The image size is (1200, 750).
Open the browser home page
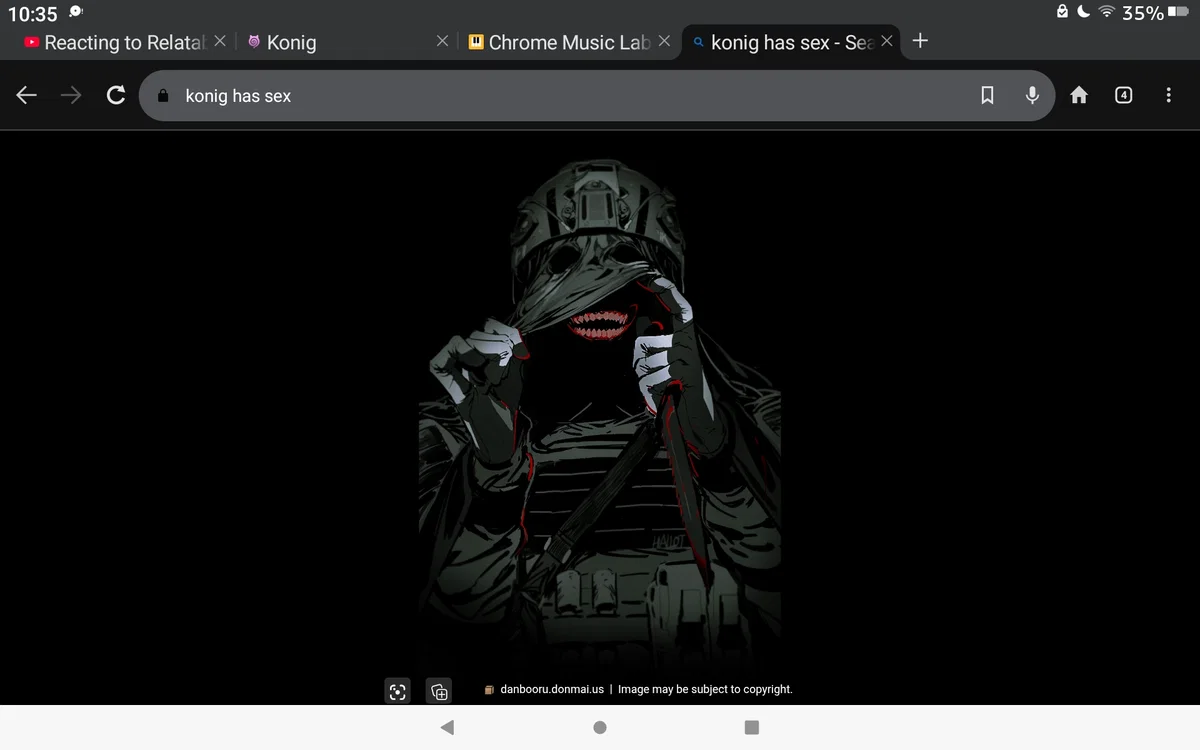point(1079,95)
